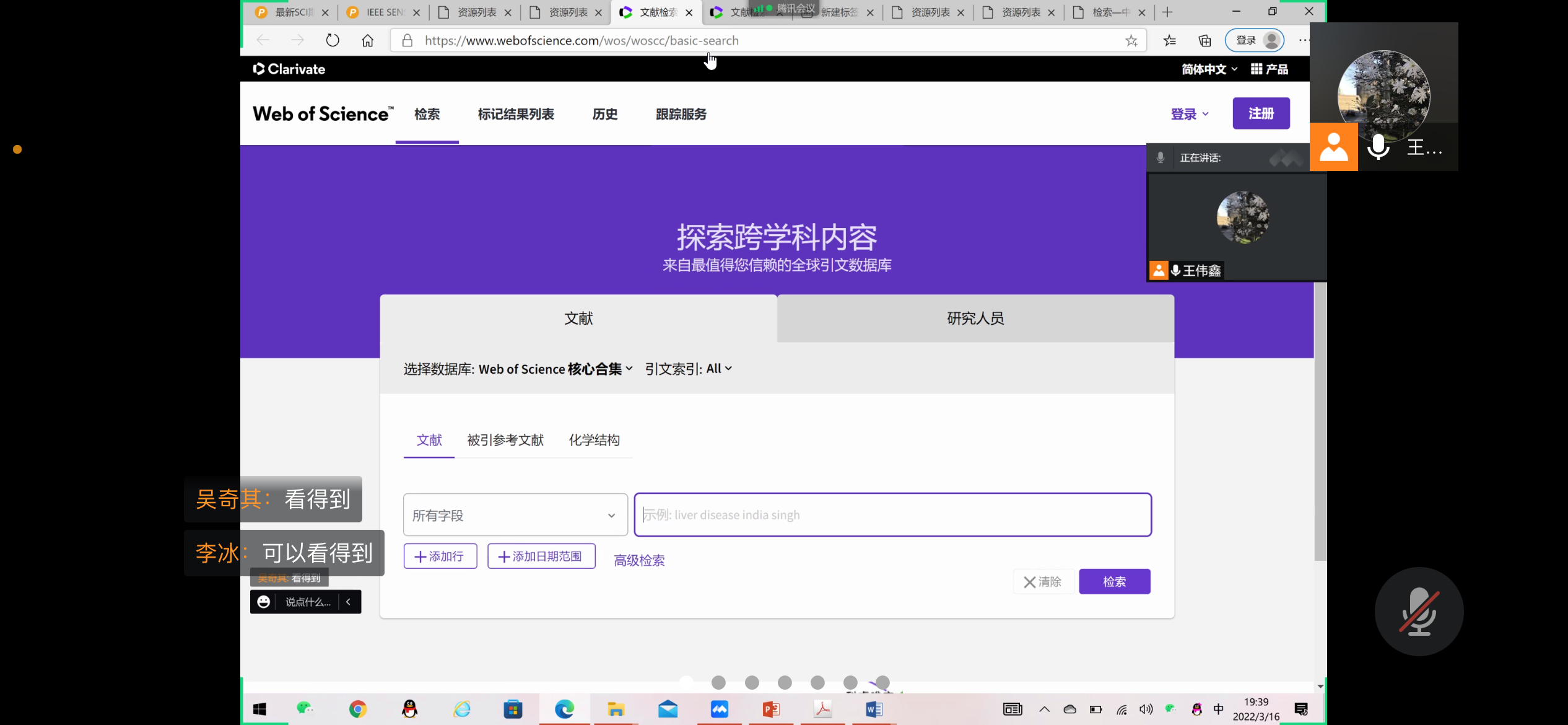Open browser favorites list
1568x725 pixels.
point(1170,40)
